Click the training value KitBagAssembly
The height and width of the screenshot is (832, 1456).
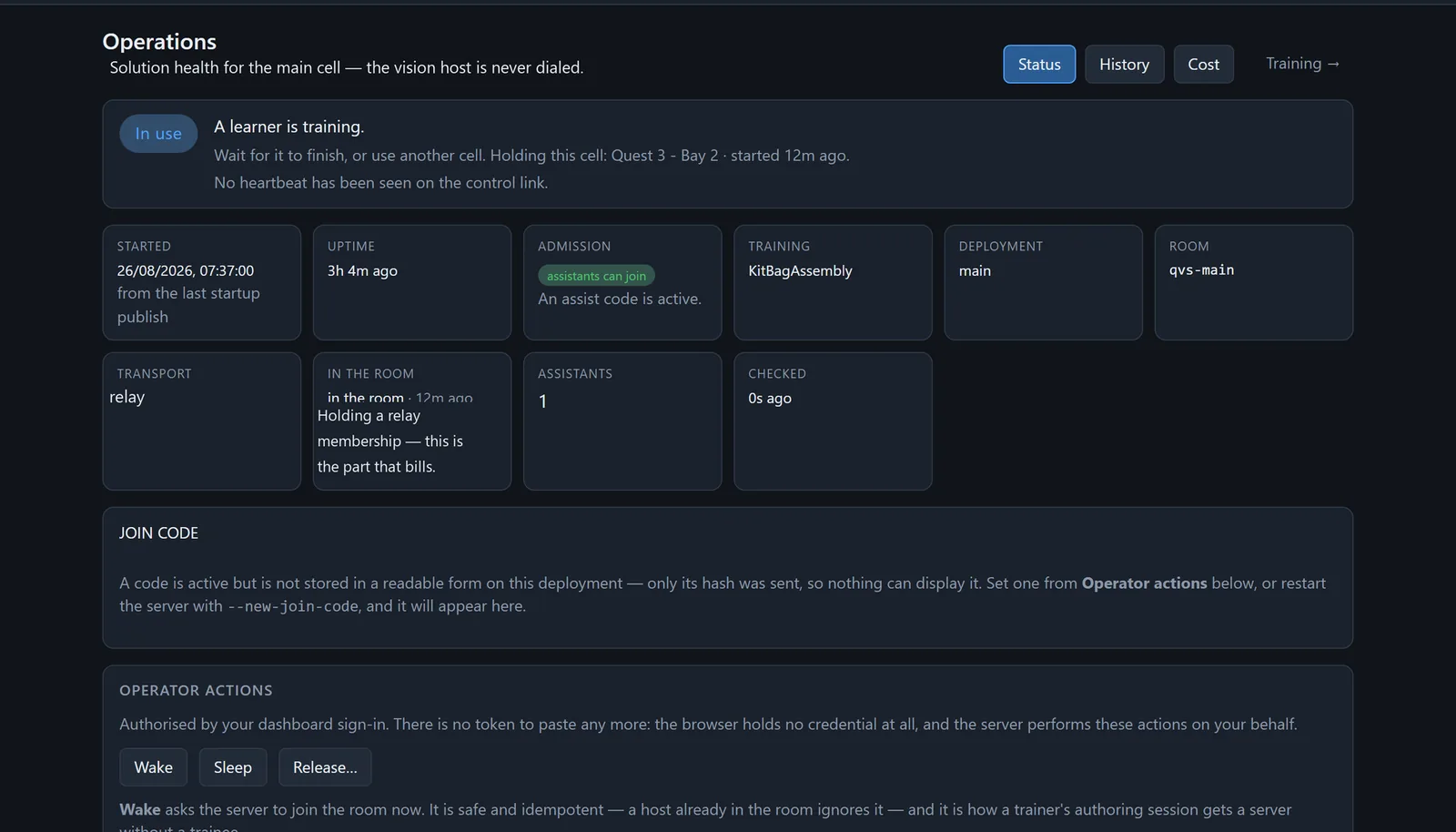[x=800, y=270]
